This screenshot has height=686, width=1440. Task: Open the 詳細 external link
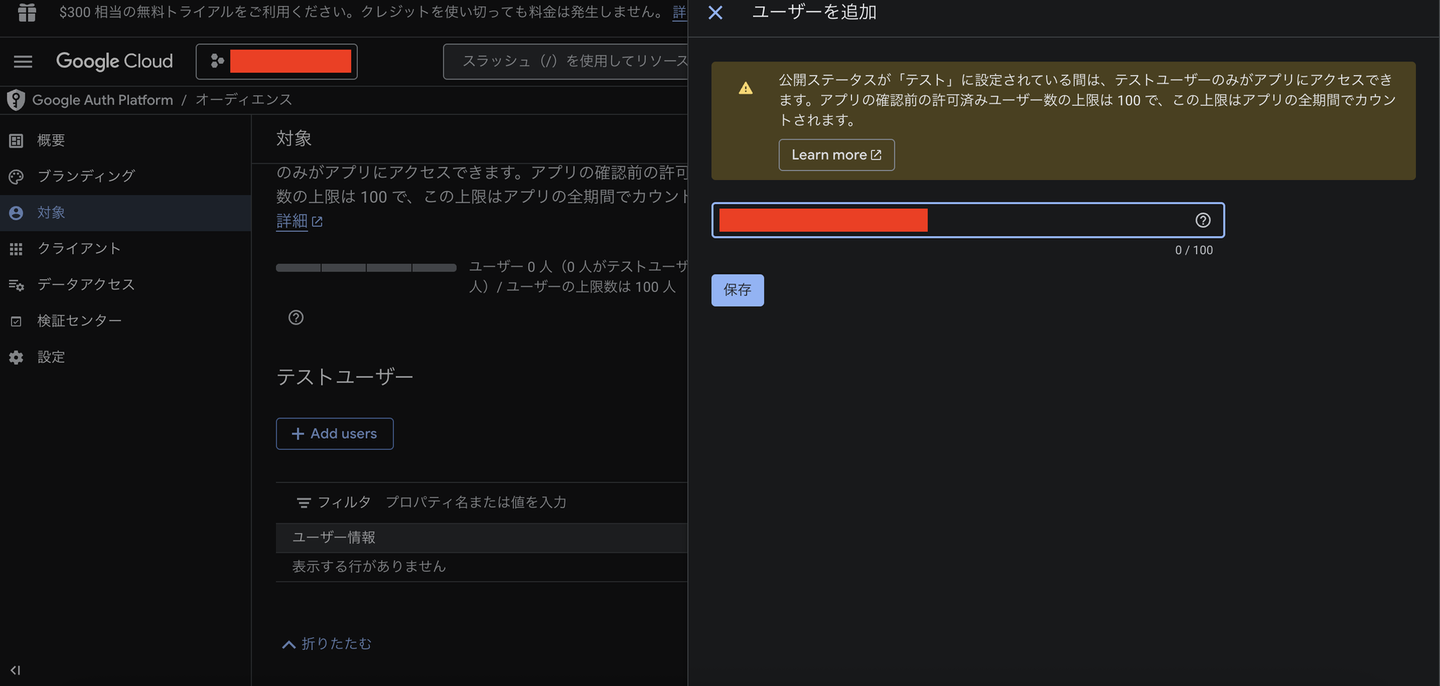[x=299, y=221]
